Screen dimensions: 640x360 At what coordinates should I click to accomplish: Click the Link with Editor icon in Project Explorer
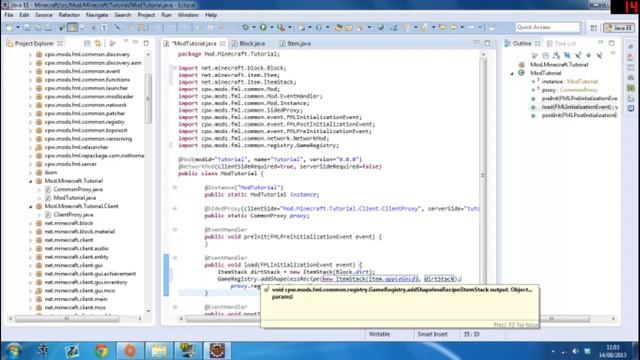point(98,43)
